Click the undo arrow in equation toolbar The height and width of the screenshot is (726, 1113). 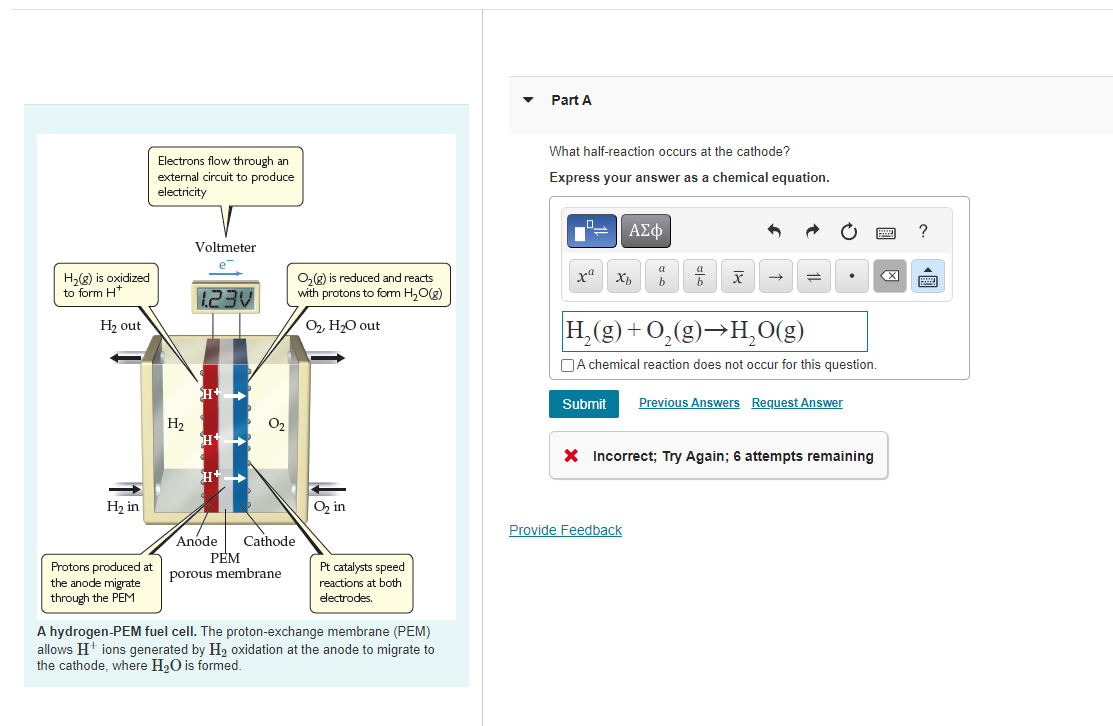click(x=773, y=231)
